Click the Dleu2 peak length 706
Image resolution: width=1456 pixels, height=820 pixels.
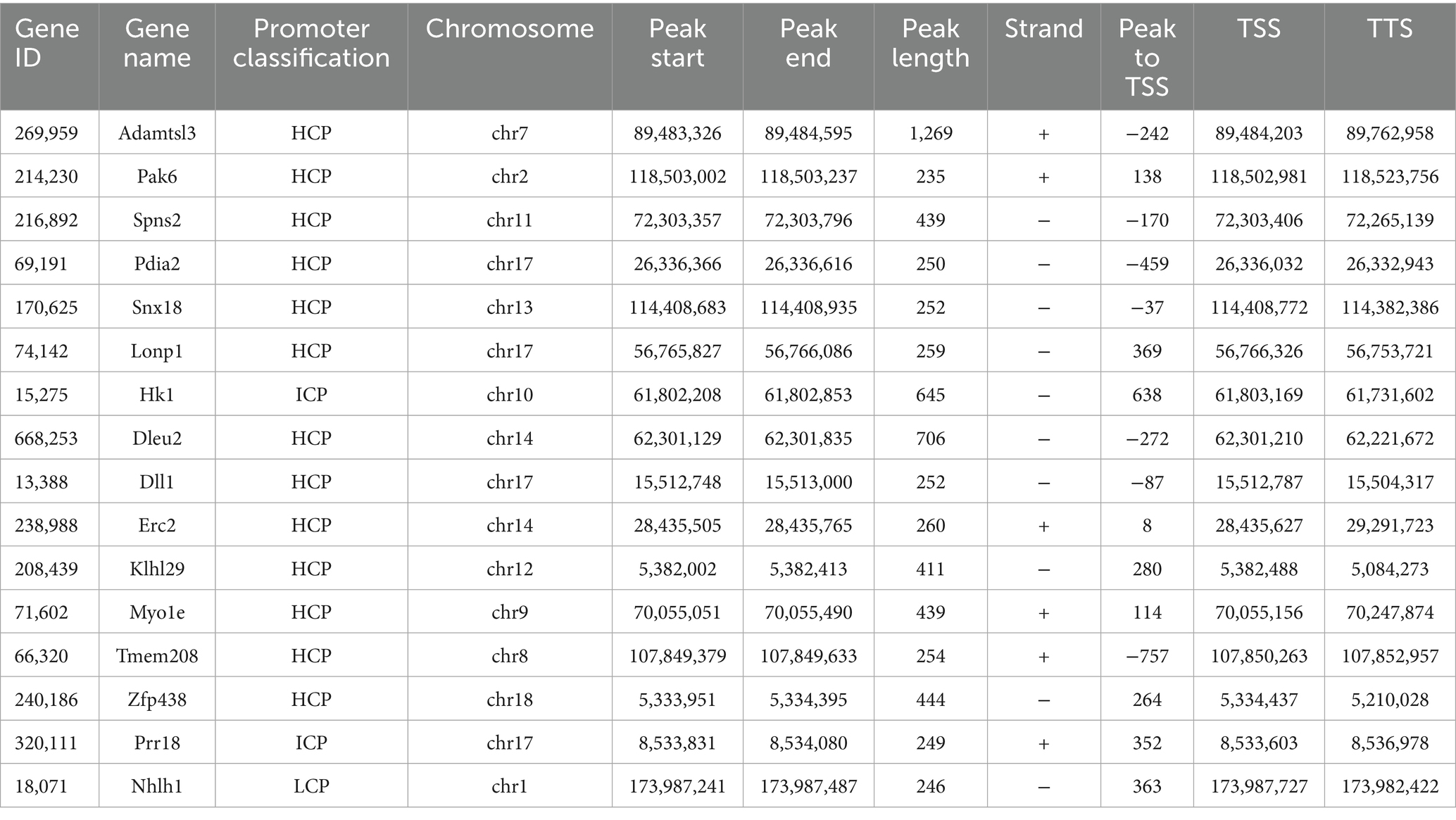(x=930, y=439)
